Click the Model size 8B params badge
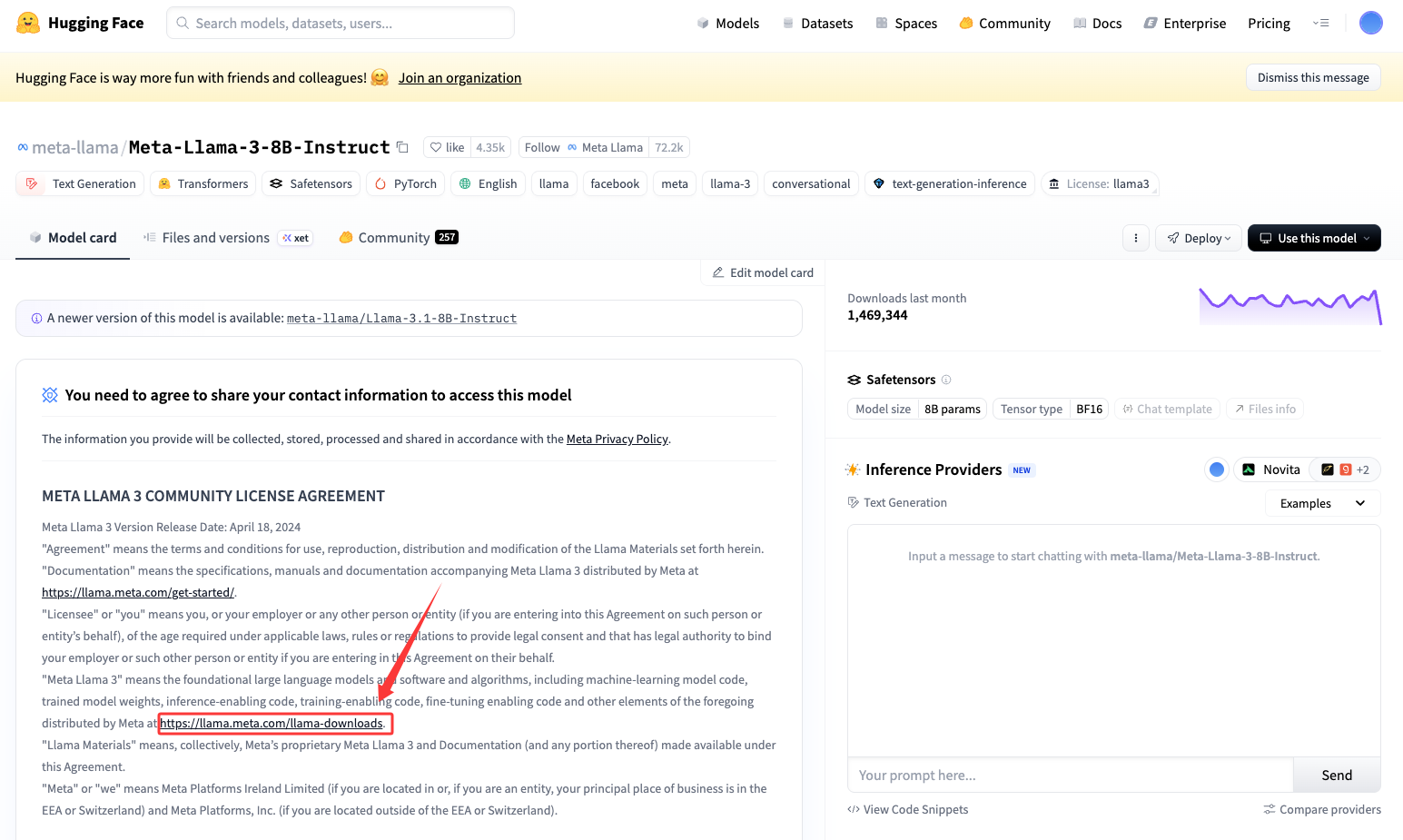Viewport: 1403px width, 840px height. (x=918, y=410)
